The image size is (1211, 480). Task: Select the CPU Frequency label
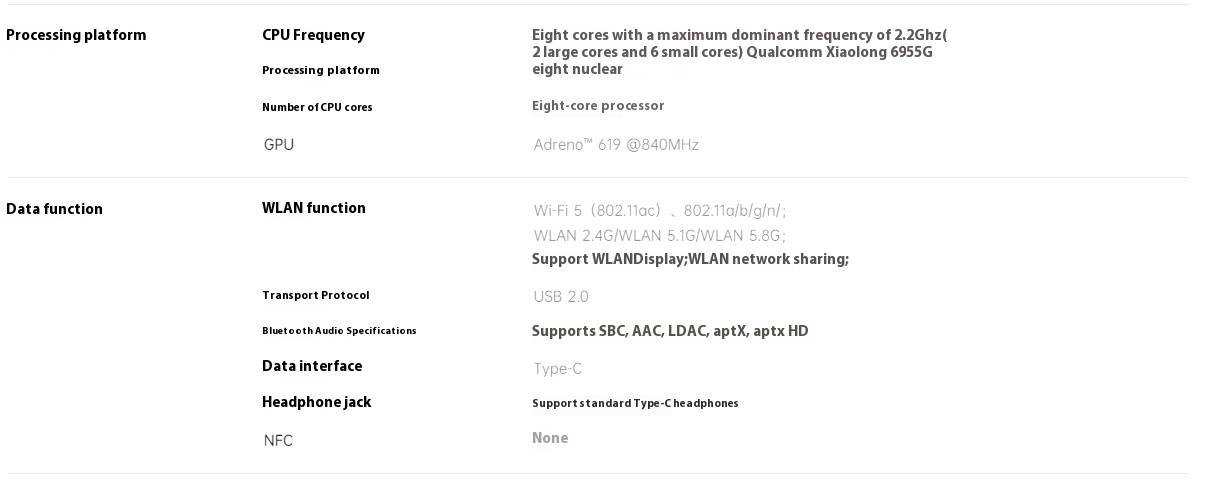[x=313, y=35]
